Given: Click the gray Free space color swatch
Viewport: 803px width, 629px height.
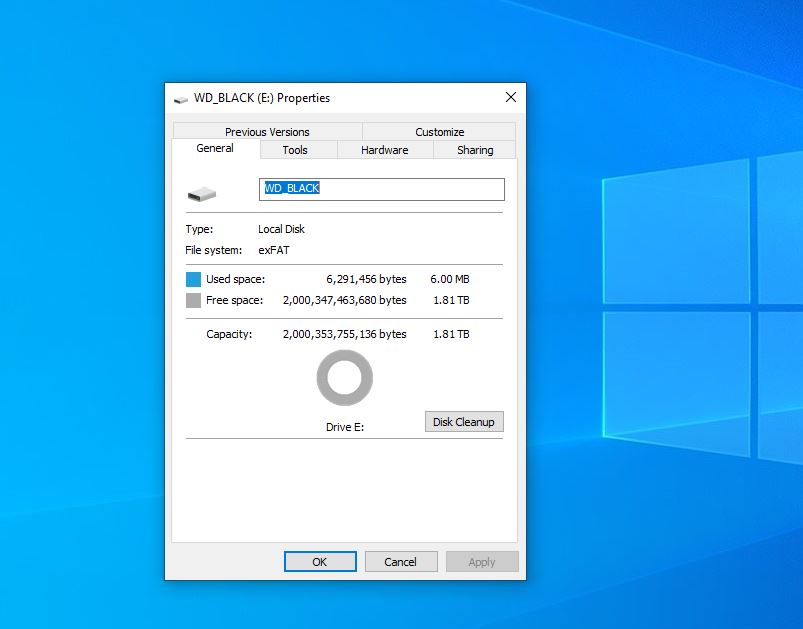Looking at the screenshot, I should pyautogui.click(x=193, y=300).
